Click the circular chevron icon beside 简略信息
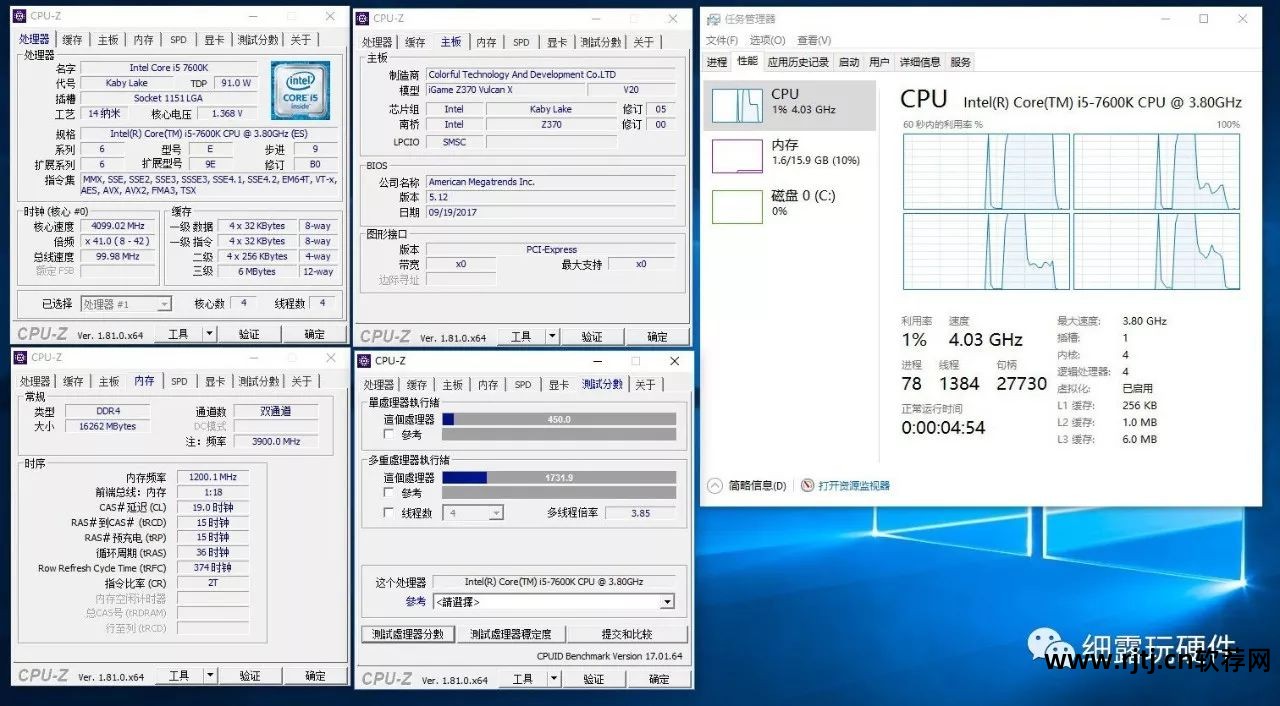 [x=715, y=485]
